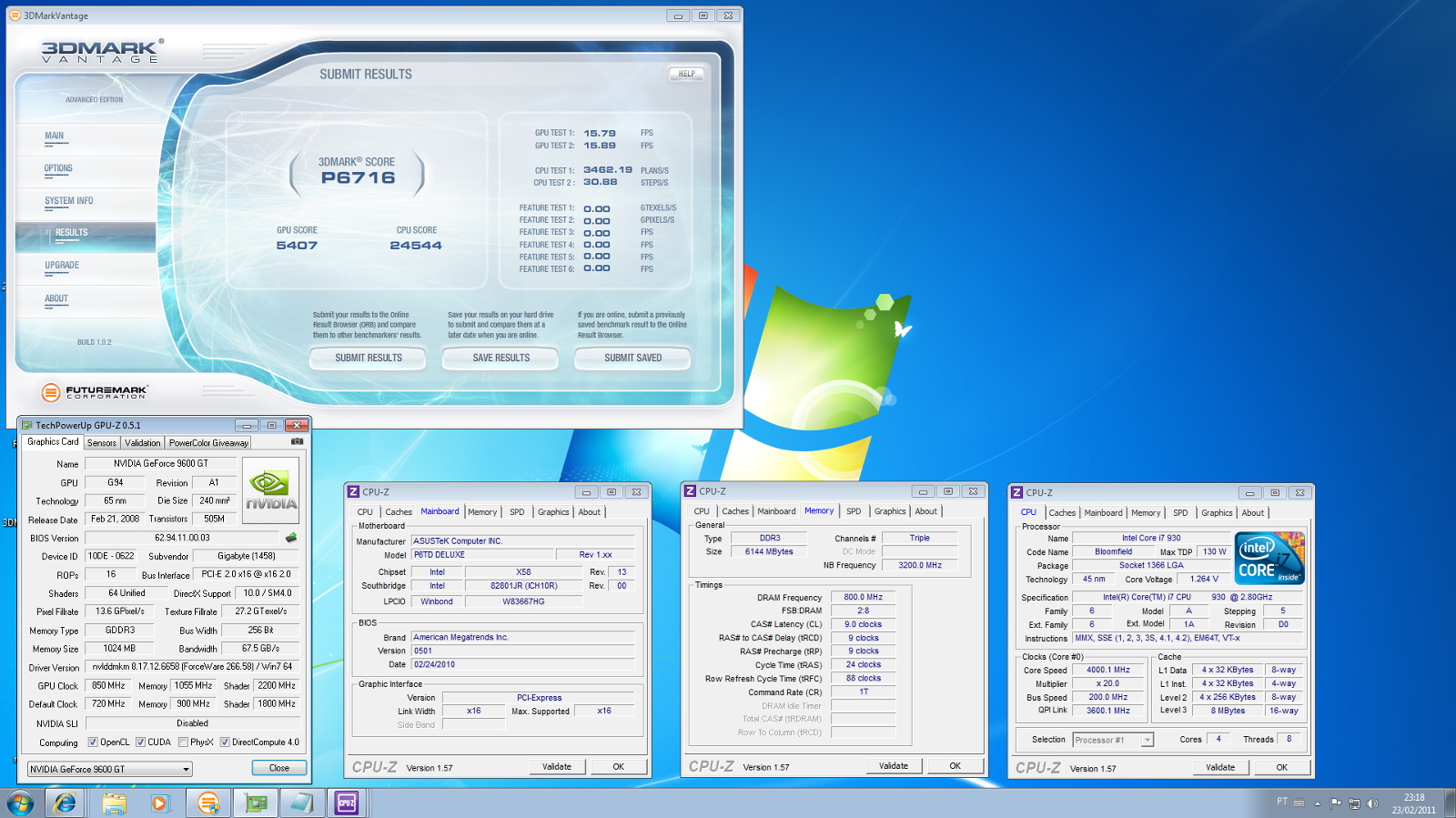The image size is (1456, 818).
Task: Open Caches tab in Mainboard CPU-Z window
Action: [399, 512]
